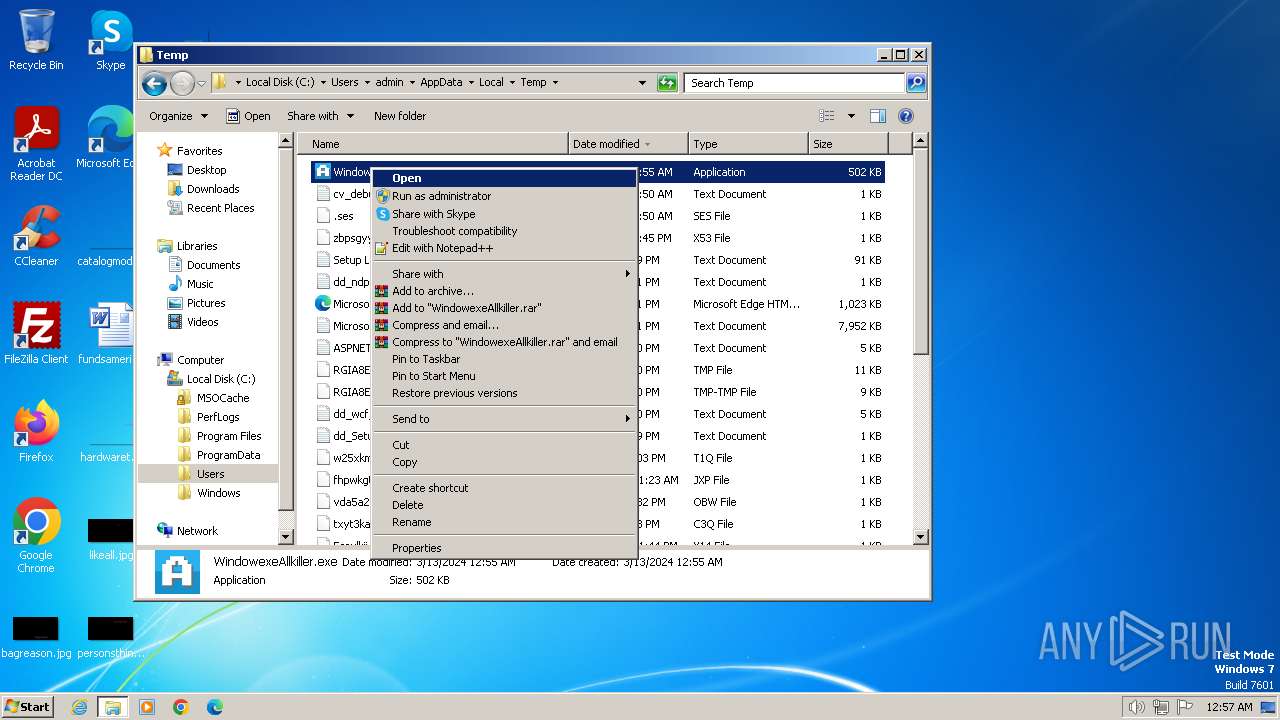Click the Name column header

[433, 144]
